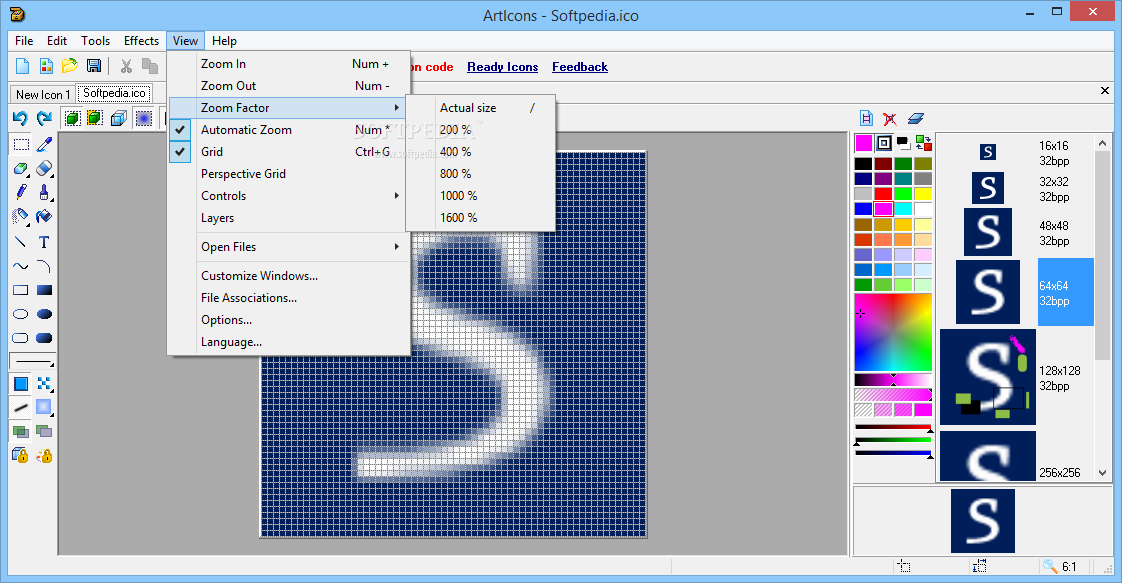Click the Redo arrow icon
1122x583 pixels.
pyautogui.click(x=44, y=118)
